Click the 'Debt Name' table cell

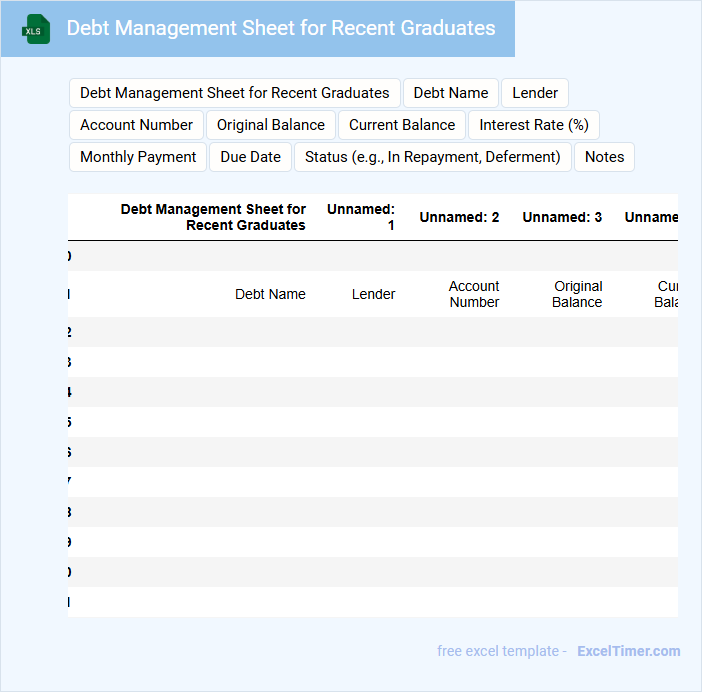[x=270, y=294]
